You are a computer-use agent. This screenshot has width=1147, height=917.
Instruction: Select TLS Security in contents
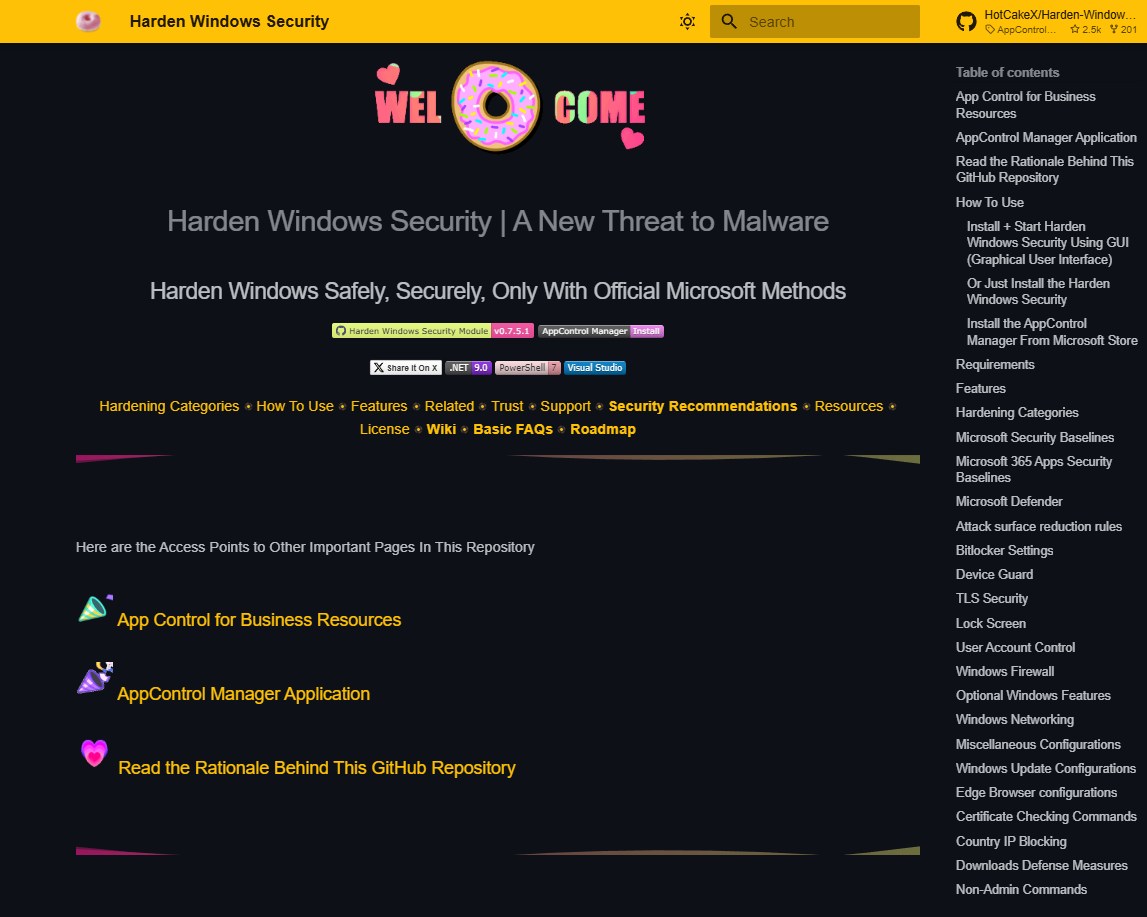(x=991, y=599)
